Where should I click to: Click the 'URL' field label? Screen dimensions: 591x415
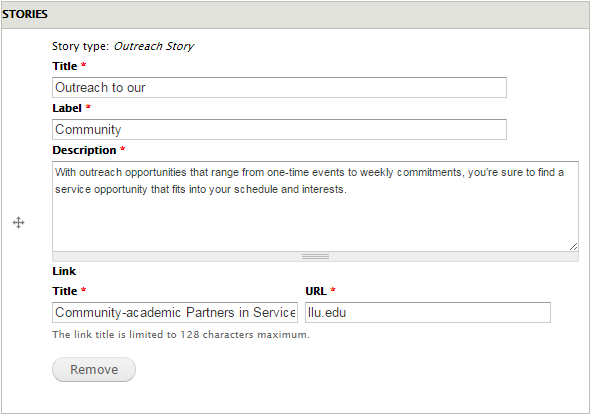click(x=316, y=291)
